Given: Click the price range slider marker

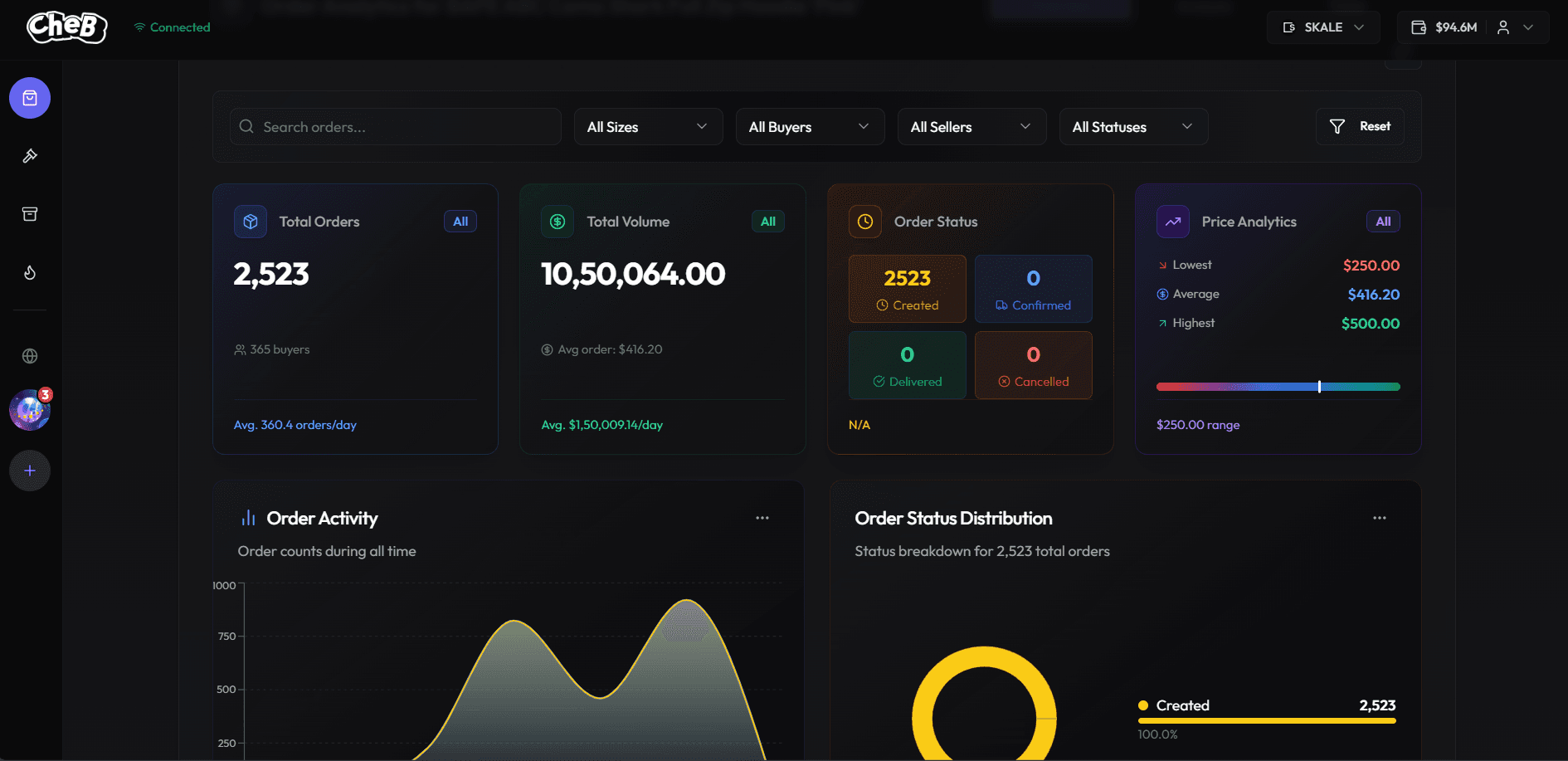Looking at the screenshot, I should coord(1319,387).
